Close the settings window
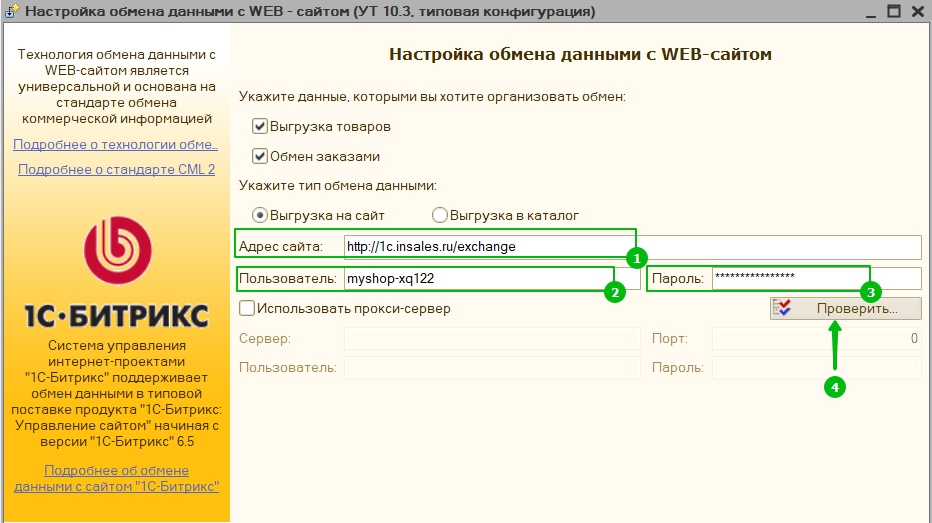 [918, 11]
